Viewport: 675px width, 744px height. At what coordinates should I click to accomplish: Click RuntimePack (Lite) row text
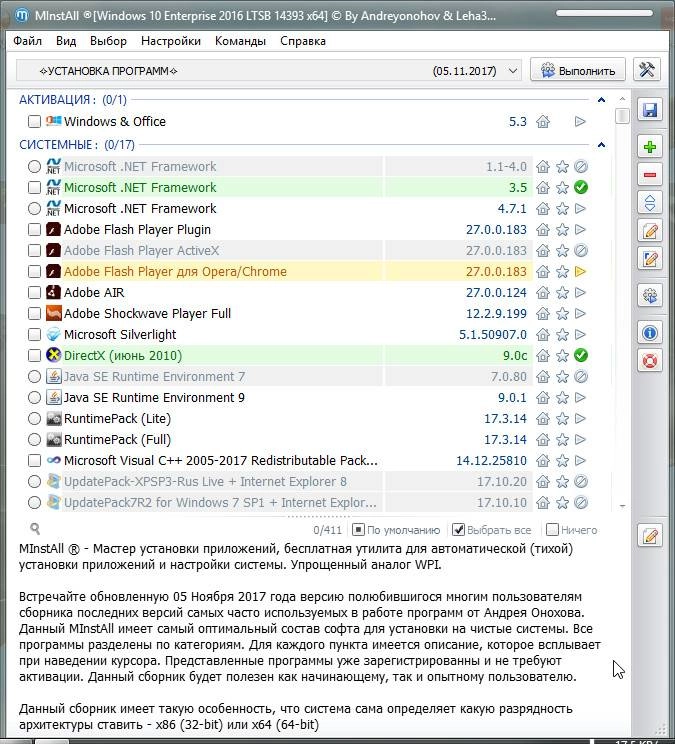click(x=117, y=418)
